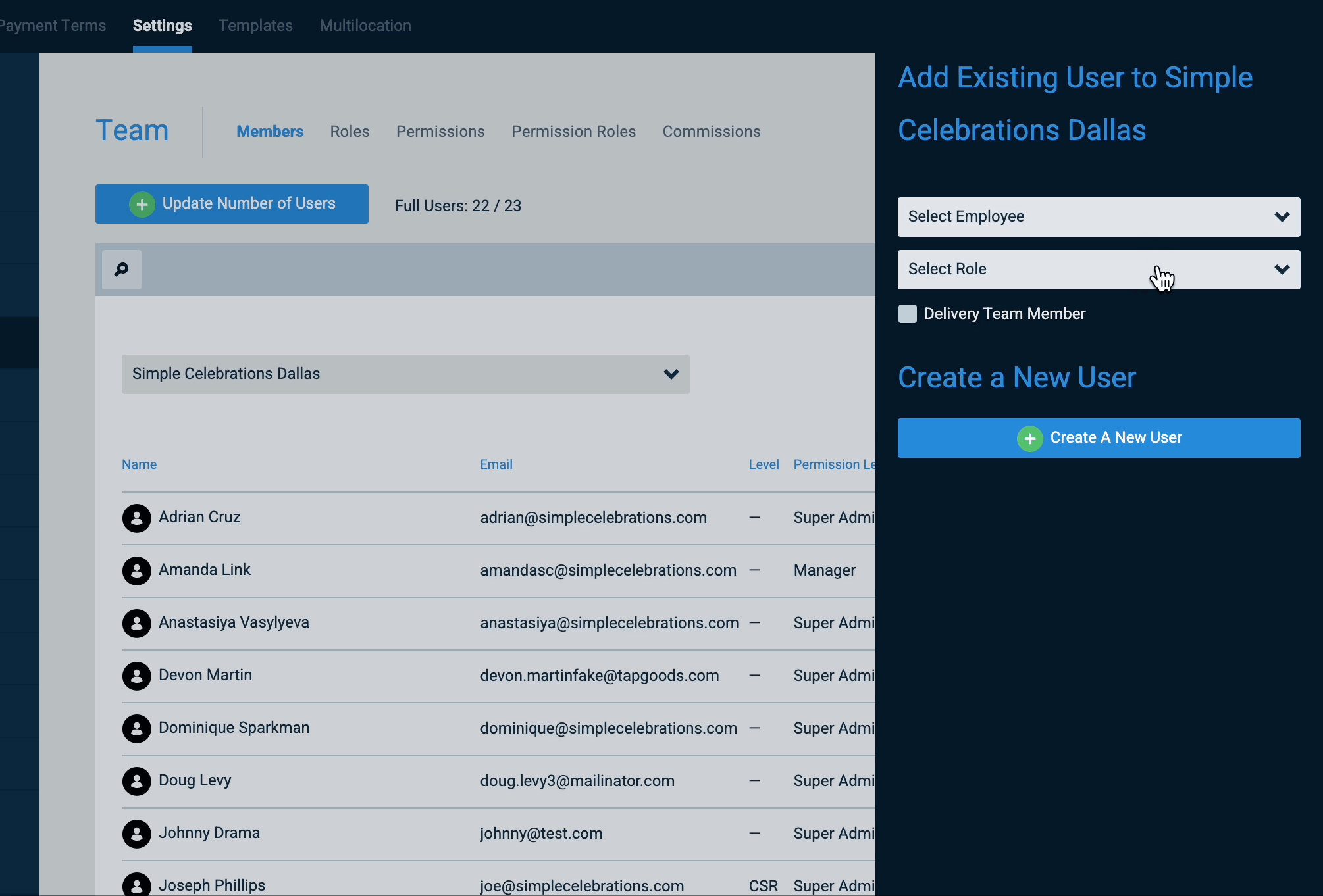The height and width of the screenshot is (896, 1323).
Task: Click the Create A New User button
Action: pyautogui.click(x=1099, y=438)
